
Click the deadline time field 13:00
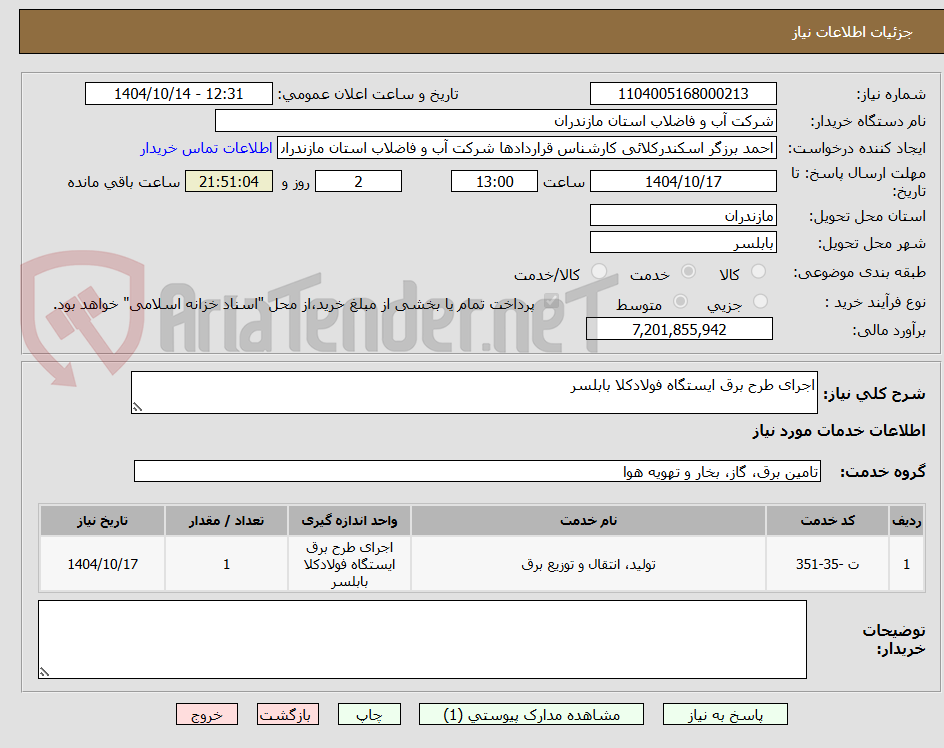(494, 181)
